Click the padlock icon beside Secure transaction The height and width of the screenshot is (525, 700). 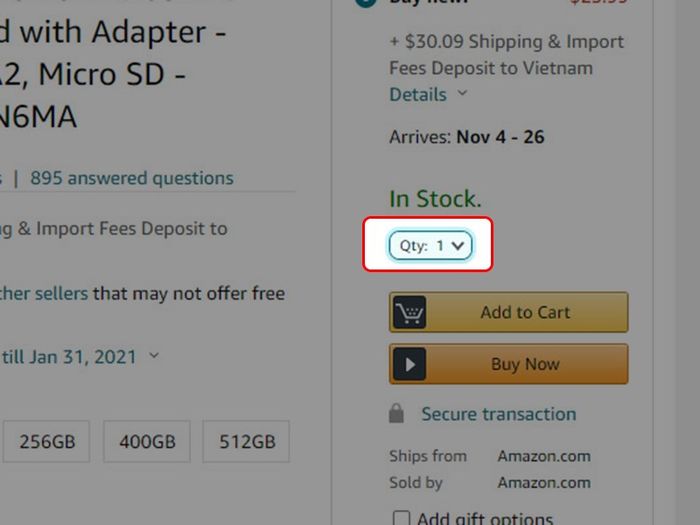tap(396, 413)
